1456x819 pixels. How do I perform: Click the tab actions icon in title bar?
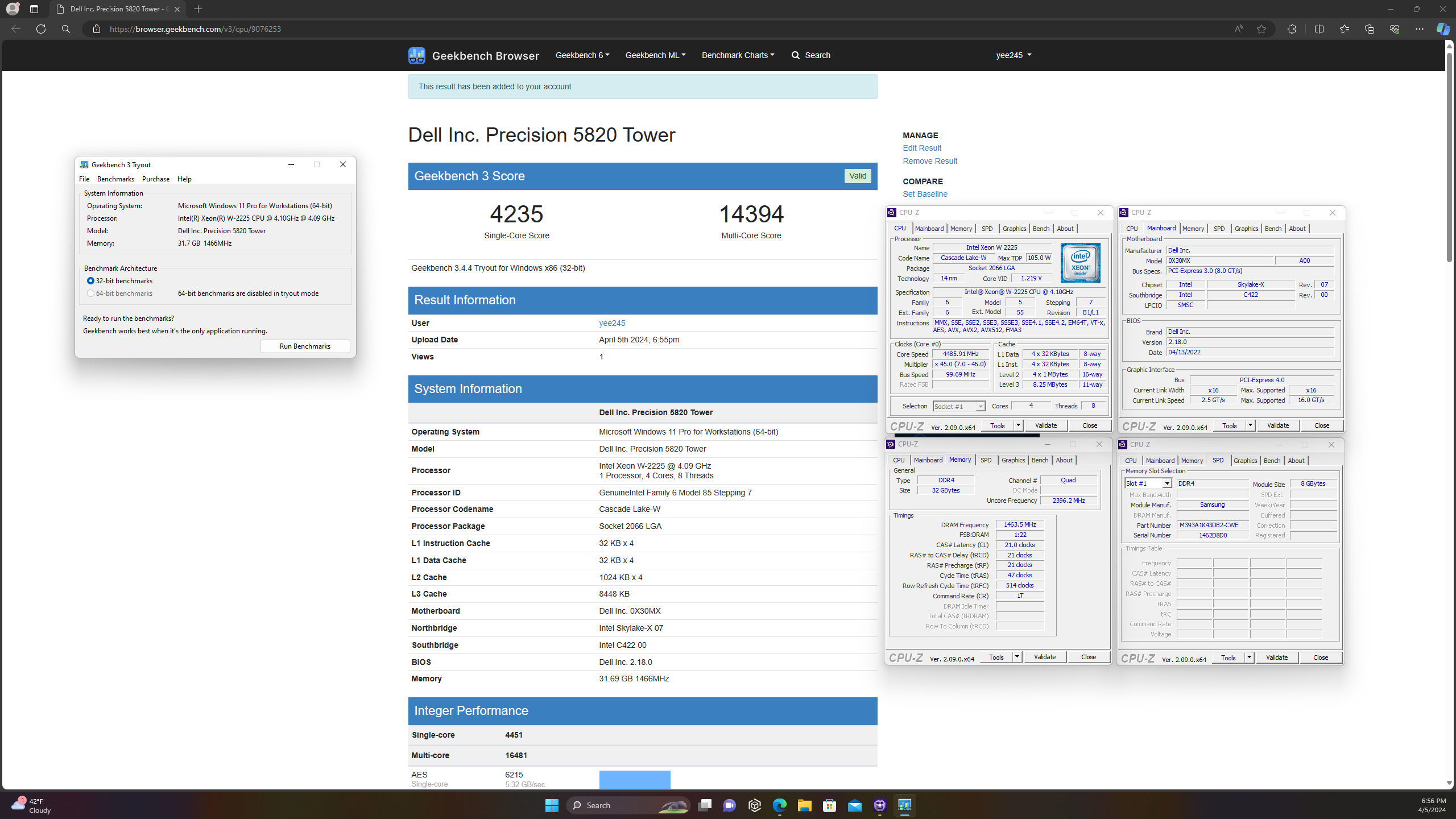point(34,9)
